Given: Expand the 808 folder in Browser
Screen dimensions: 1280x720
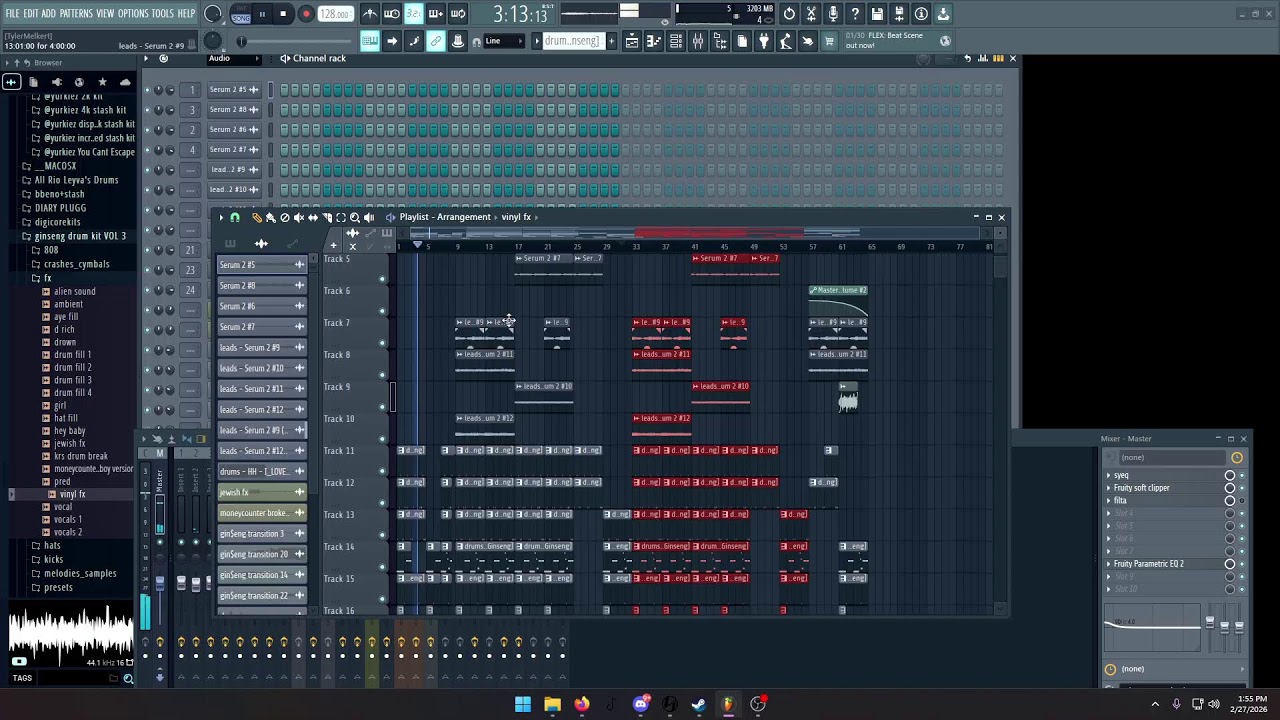Looking at the screenshot, I should point(50,250).
